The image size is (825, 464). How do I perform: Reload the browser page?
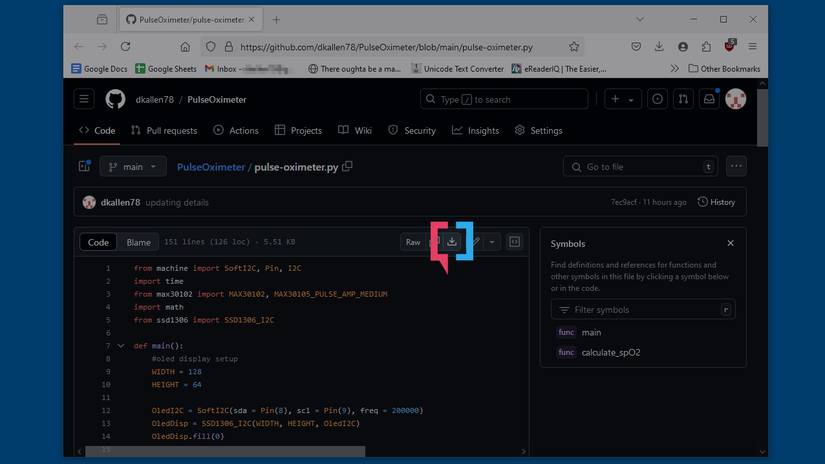pos(125,47)
